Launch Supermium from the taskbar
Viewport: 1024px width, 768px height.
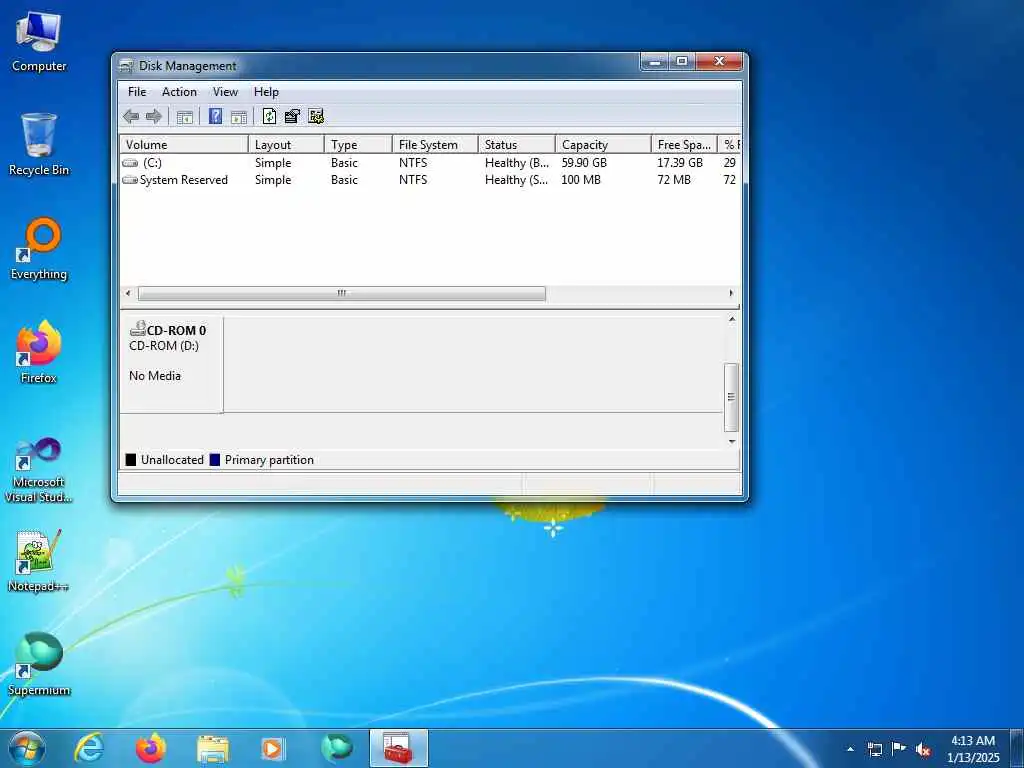click(x=337, y=748)
